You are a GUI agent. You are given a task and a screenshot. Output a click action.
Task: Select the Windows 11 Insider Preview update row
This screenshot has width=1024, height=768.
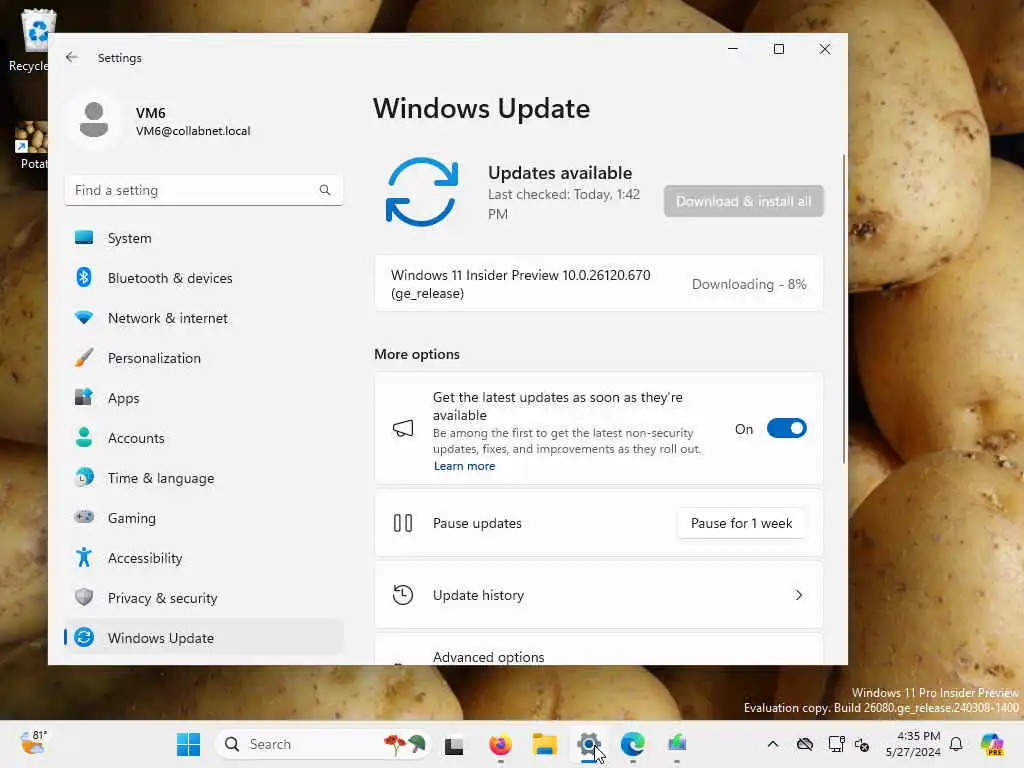point(598,284)
